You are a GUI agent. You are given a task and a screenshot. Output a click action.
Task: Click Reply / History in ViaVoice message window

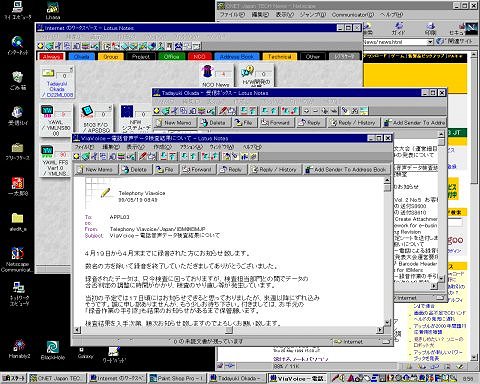pos(275,169)
